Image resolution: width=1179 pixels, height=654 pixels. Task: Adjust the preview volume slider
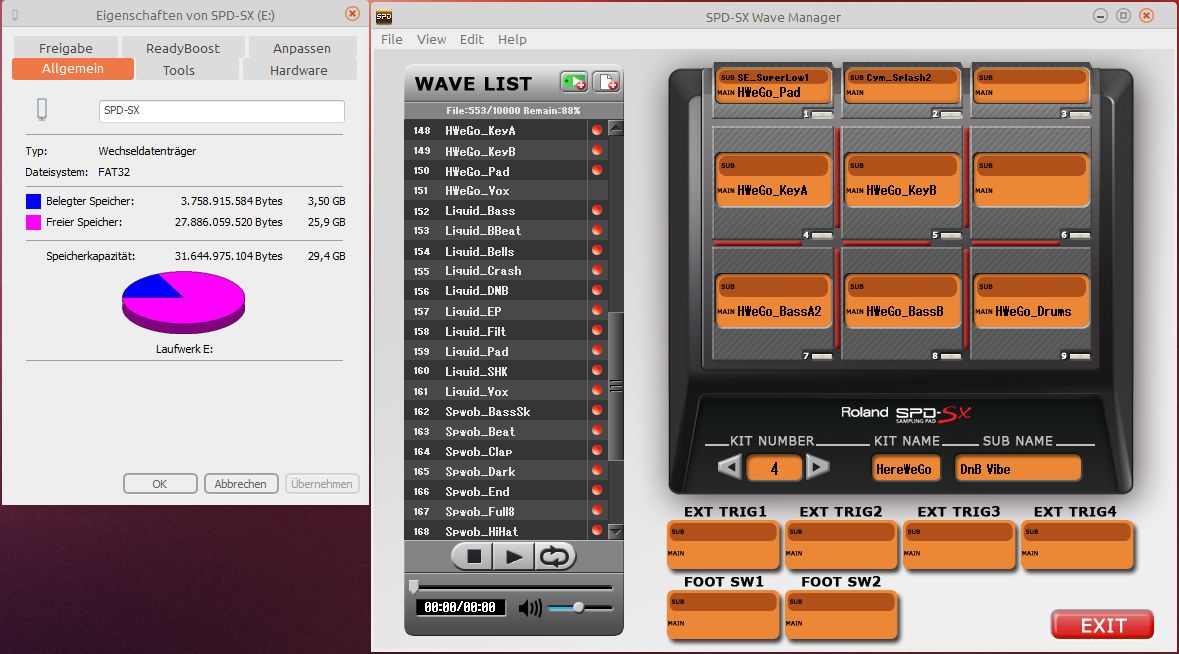580,607
